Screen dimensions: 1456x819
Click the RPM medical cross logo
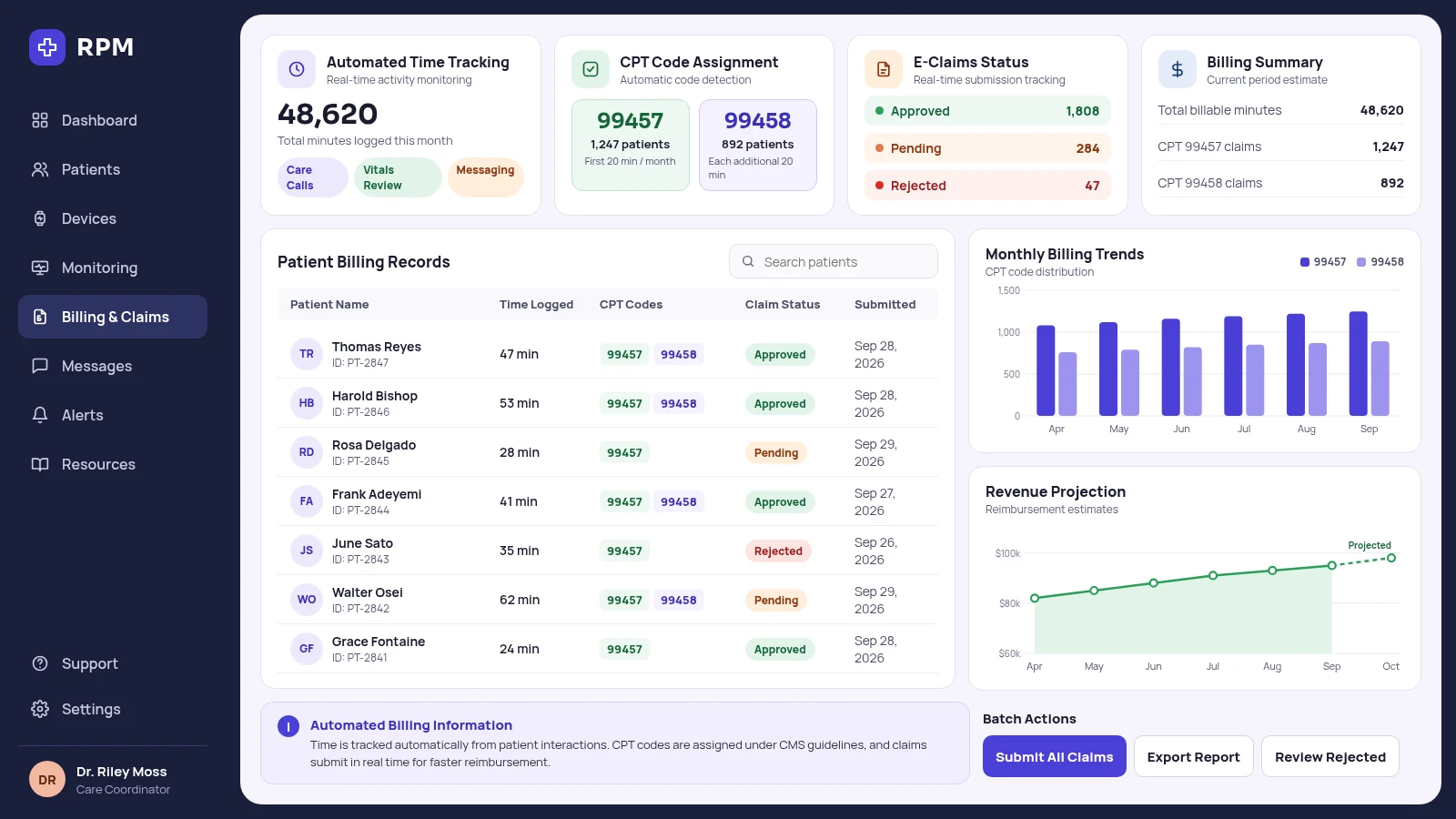[x=47, y=47]
